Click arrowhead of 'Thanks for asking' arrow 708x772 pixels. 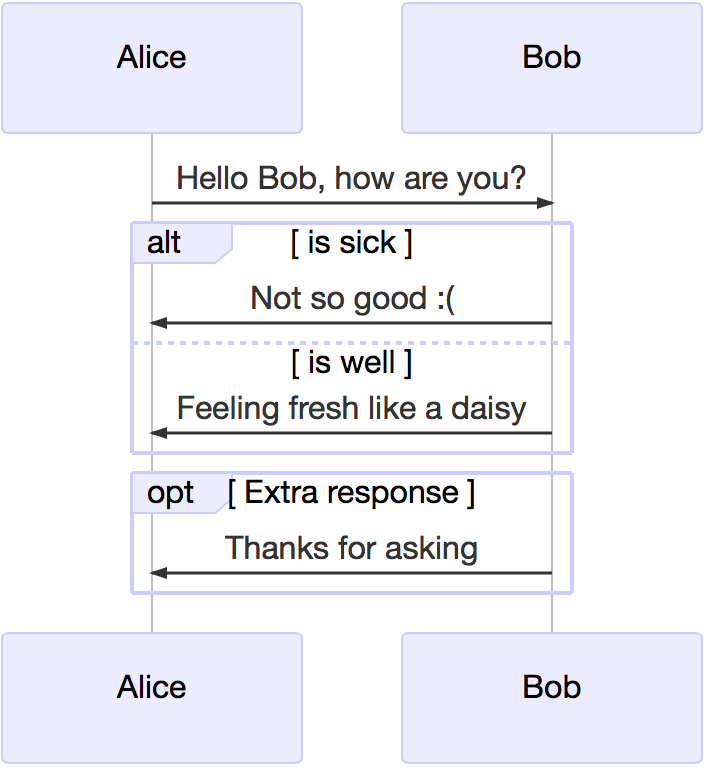(x=159, y=573)
